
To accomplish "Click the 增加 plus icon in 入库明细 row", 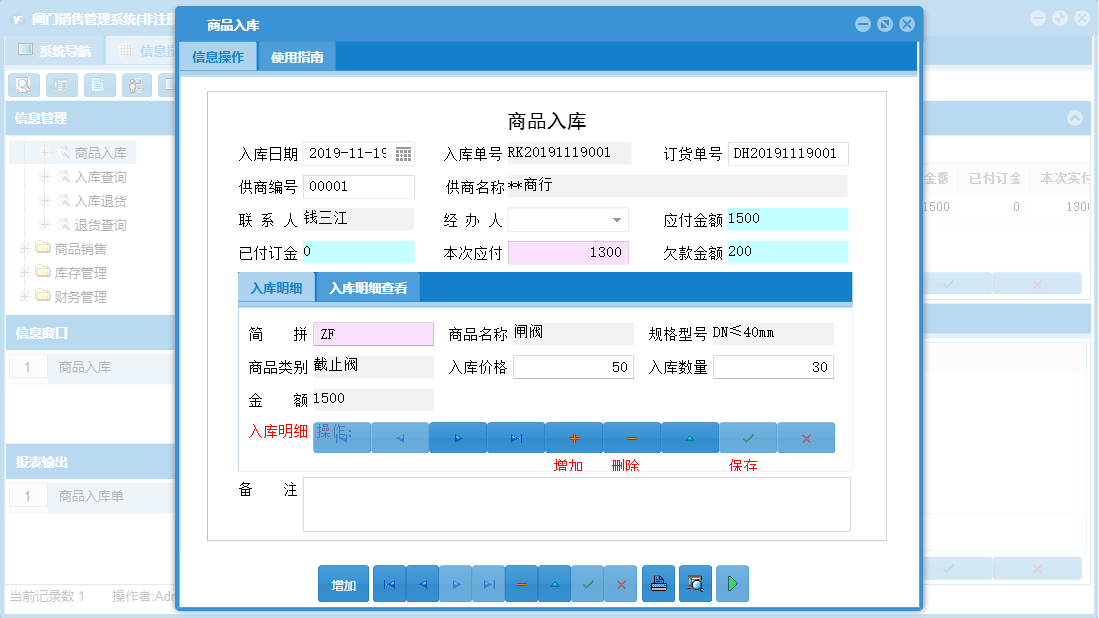I will tap(573, 437).
